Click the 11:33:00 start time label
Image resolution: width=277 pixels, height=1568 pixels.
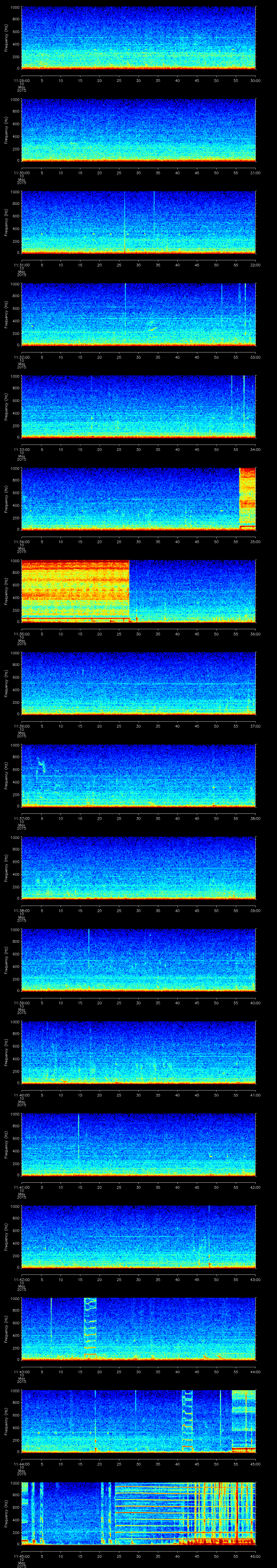(21, 449)
